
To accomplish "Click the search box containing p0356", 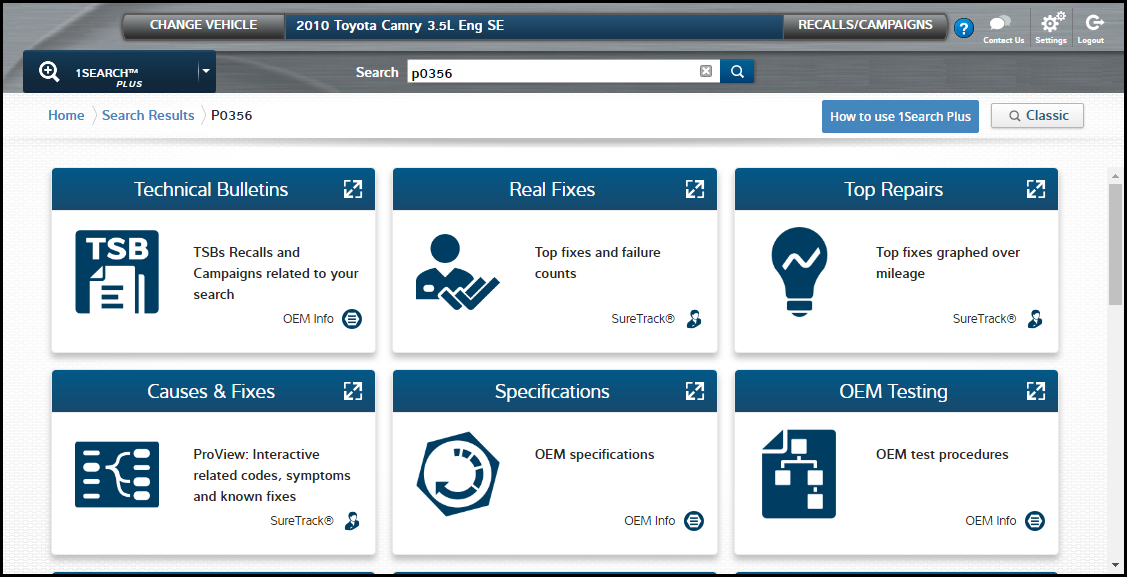I will point(550,72).
